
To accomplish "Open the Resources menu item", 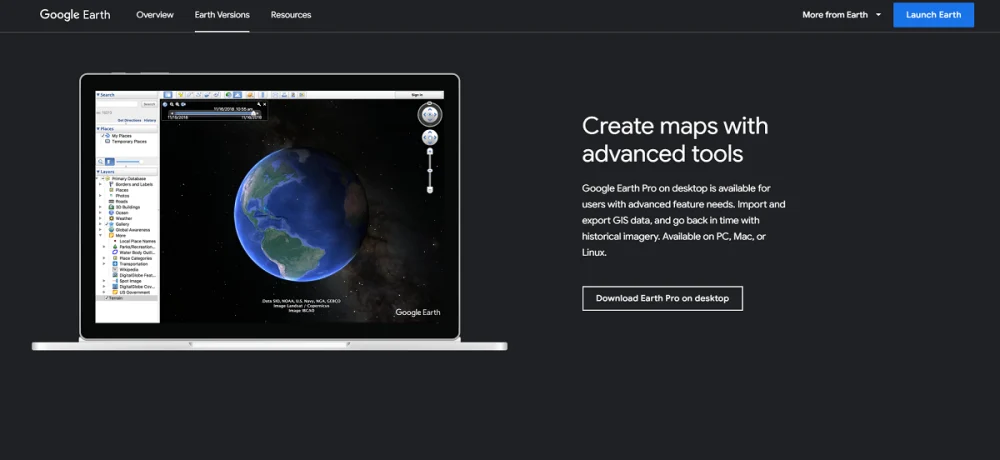I will 291,15.
